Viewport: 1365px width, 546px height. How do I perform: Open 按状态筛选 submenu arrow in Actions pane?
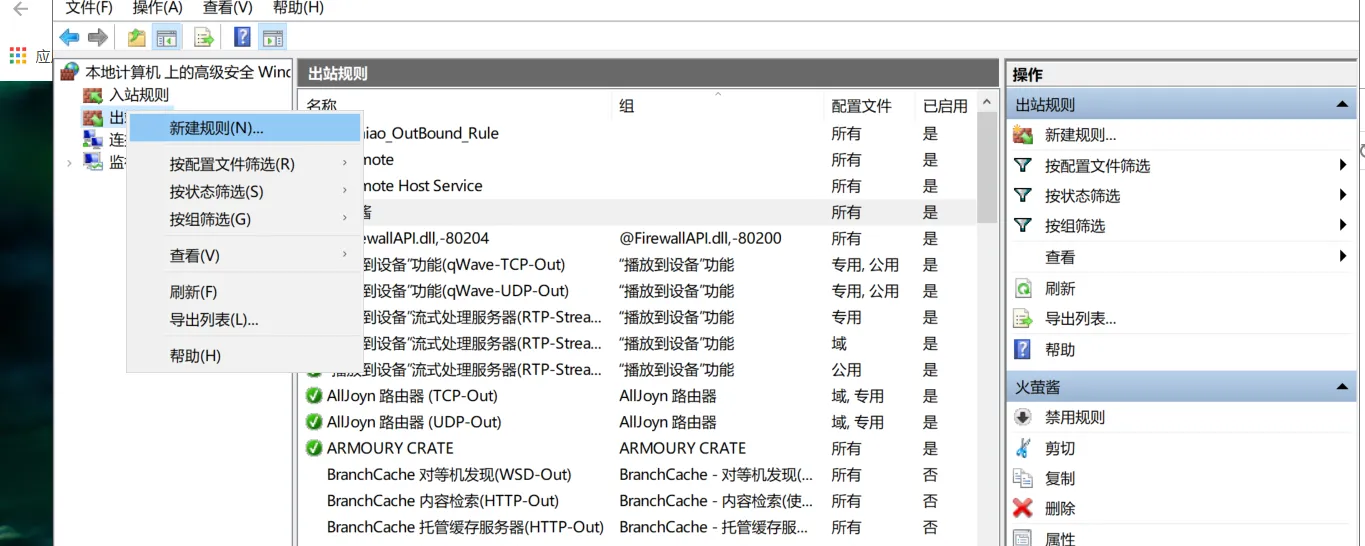pos(1343,196)
